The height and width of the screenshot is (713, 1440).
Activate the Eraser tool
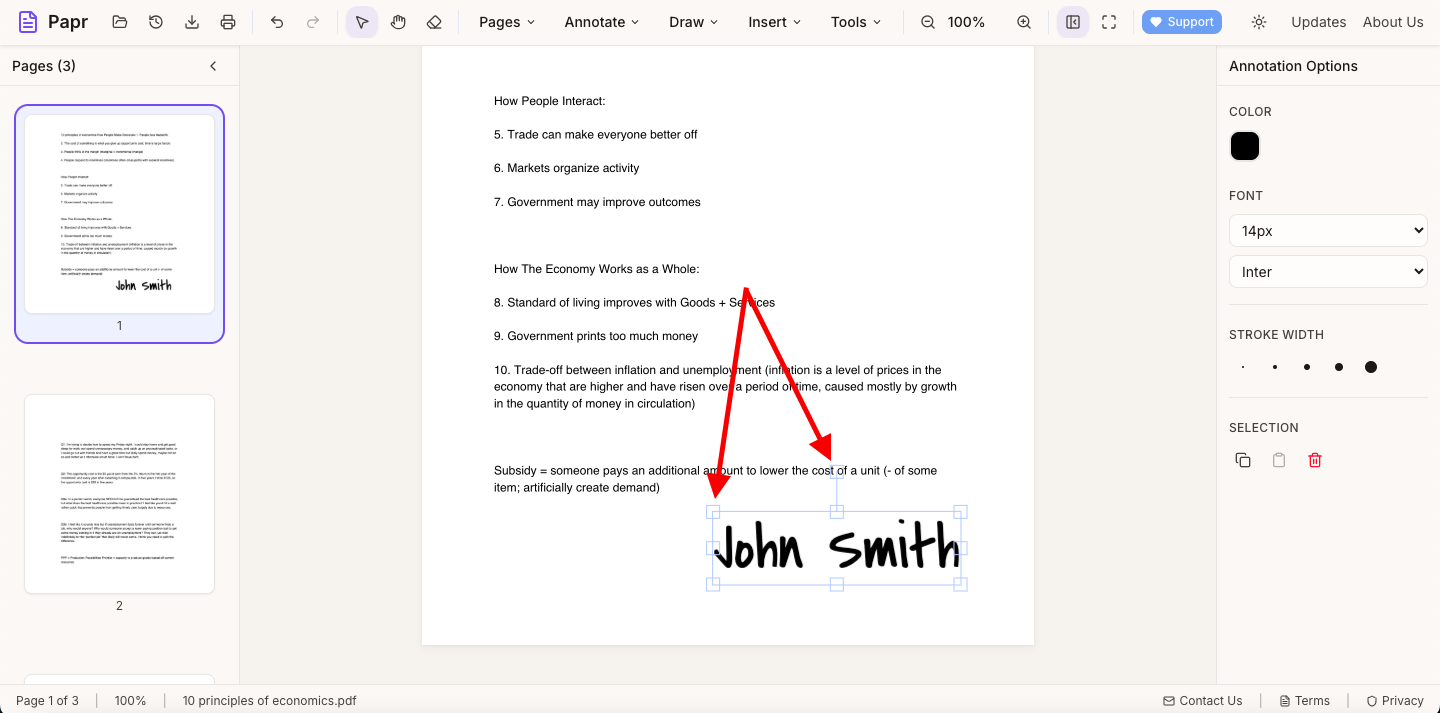434,21
